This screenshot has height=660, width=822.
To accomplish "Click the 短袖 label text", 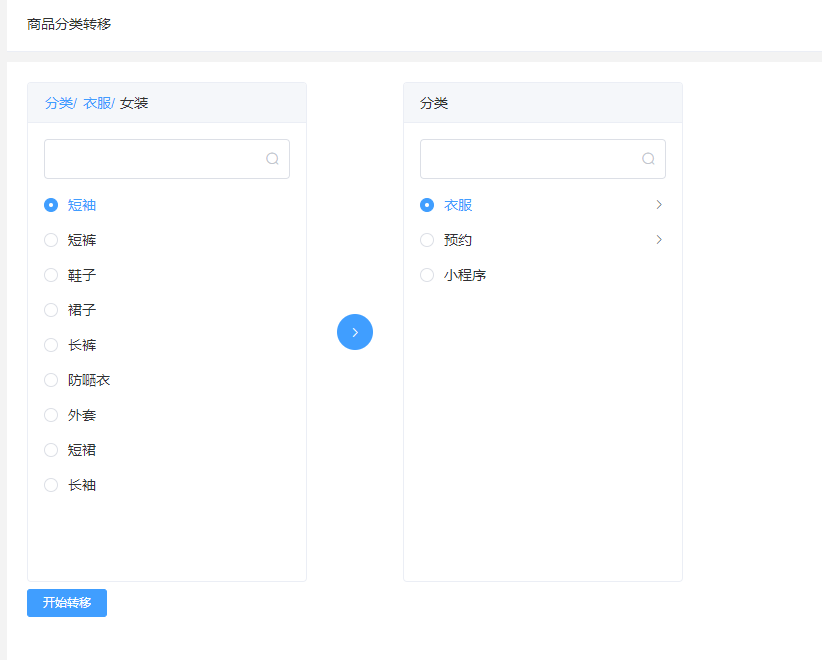I will [x=82, y=205].
